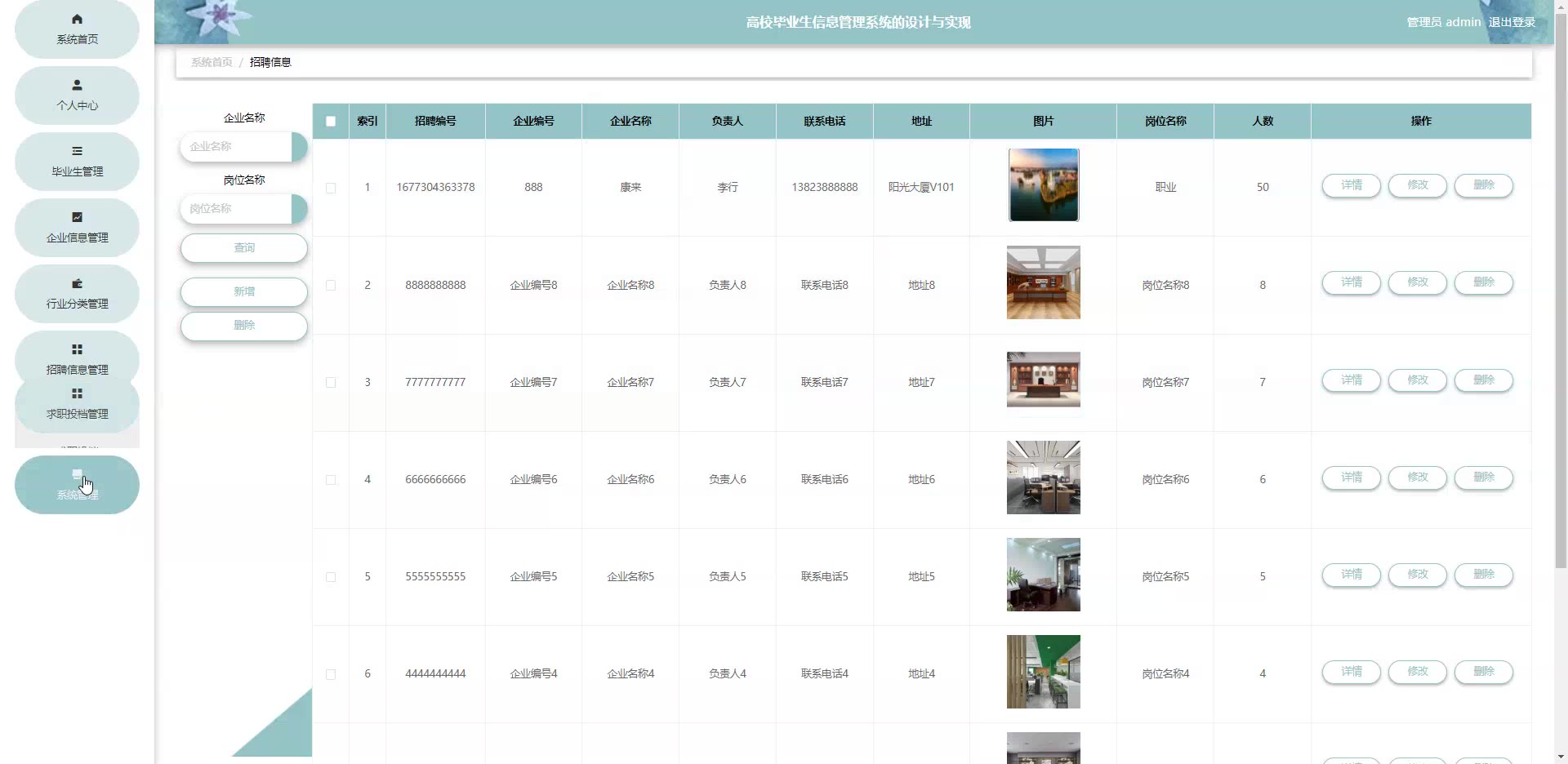Focus the 企业名称 search input field

(236, 147)
